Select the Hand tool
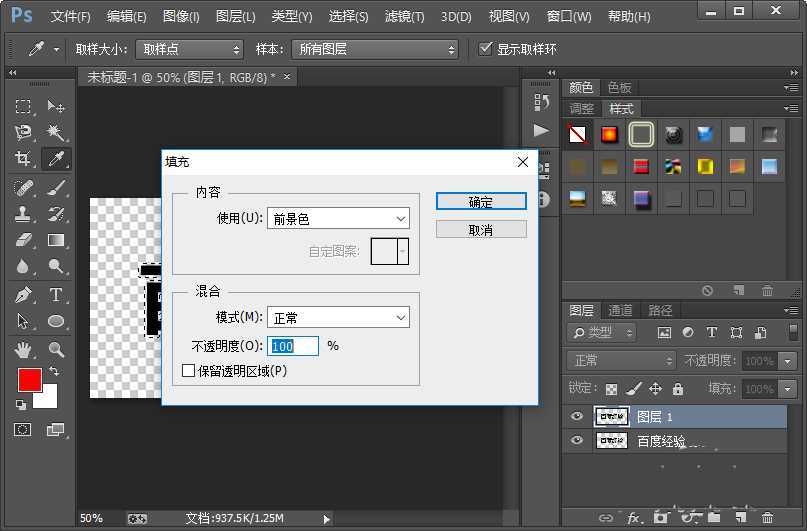 click(23, 349)
